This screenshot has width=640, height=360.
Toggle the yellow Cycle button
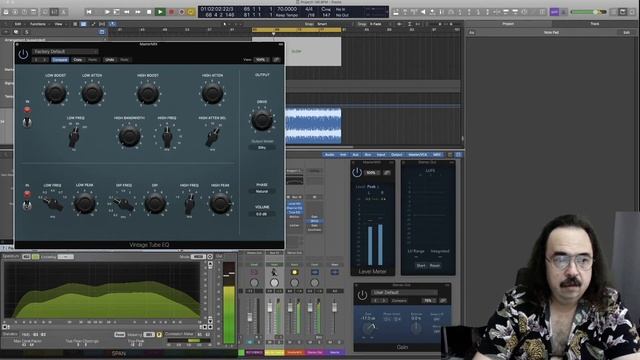tap(191, 12)
